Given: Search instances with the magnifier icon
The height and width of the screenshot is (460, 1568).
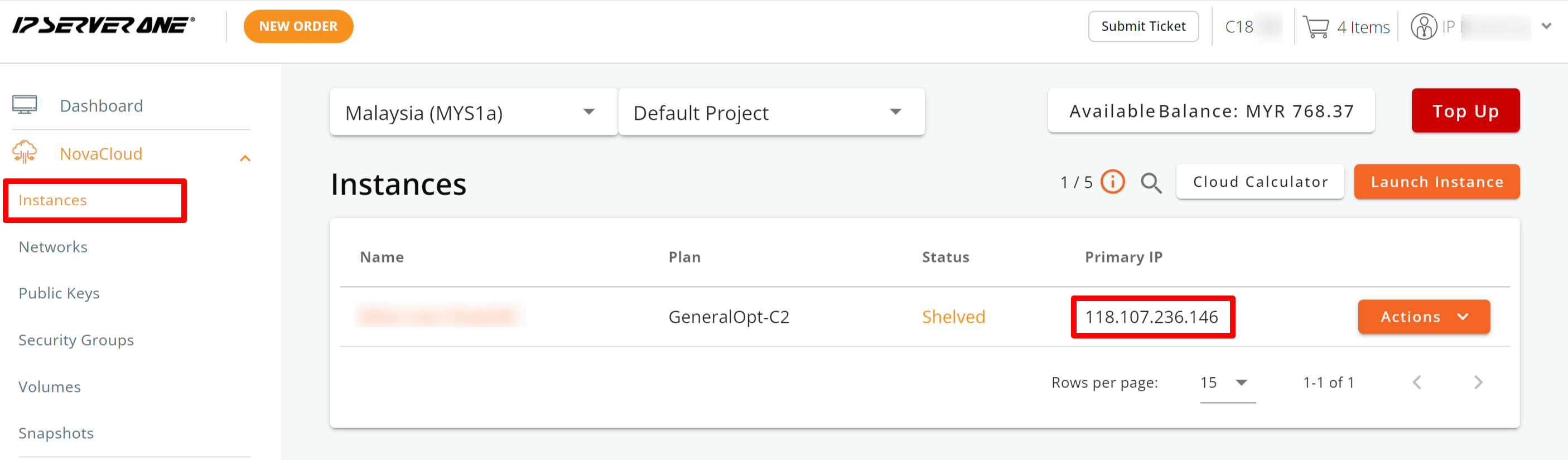Looking at the screenshot, I should tap(1150, 182).
